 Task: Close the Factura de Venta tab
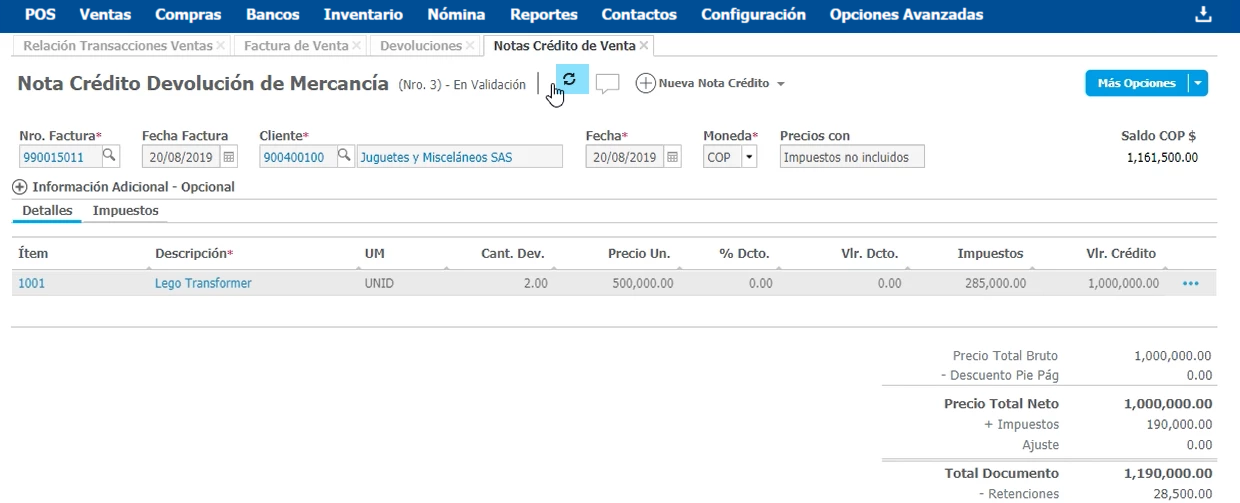(x=358, y=46)
